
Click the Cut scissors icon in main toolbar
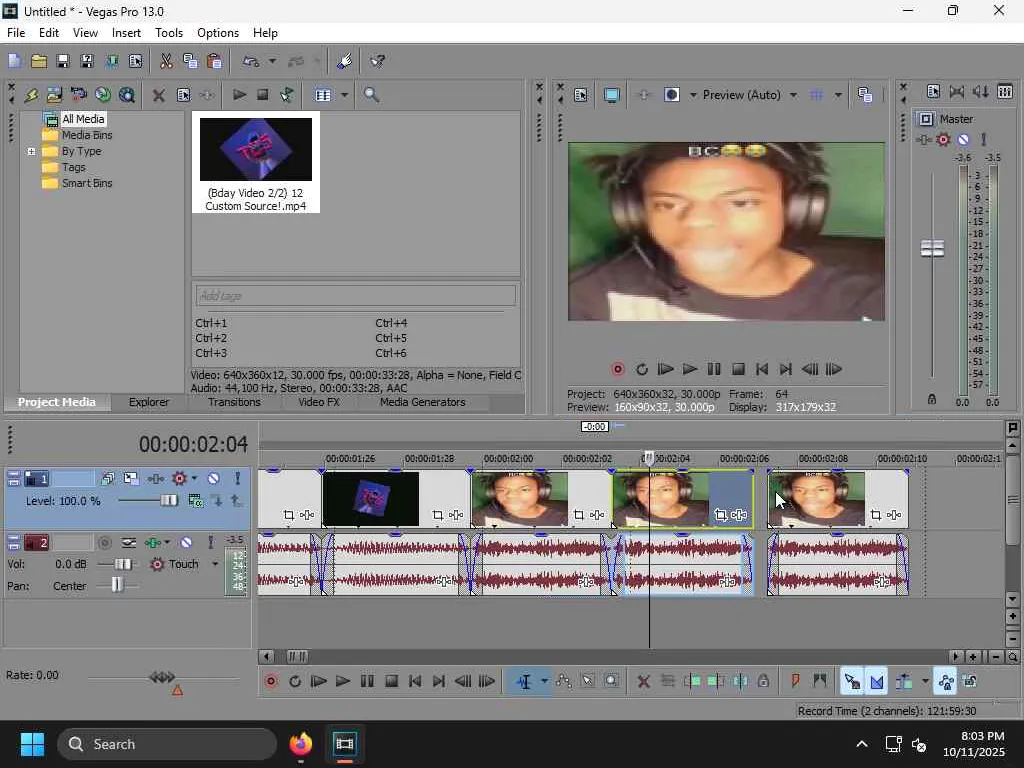[x=166, y=62]
